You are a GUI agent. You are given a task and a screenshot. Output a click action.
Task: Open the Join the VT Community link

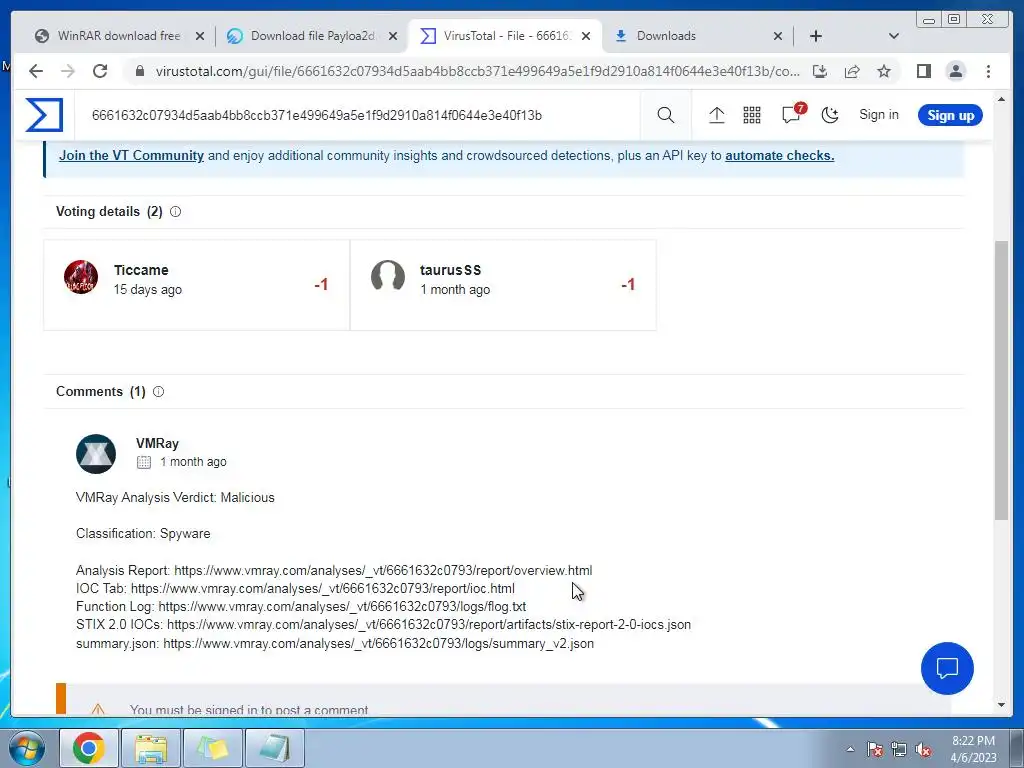(131, 155)
